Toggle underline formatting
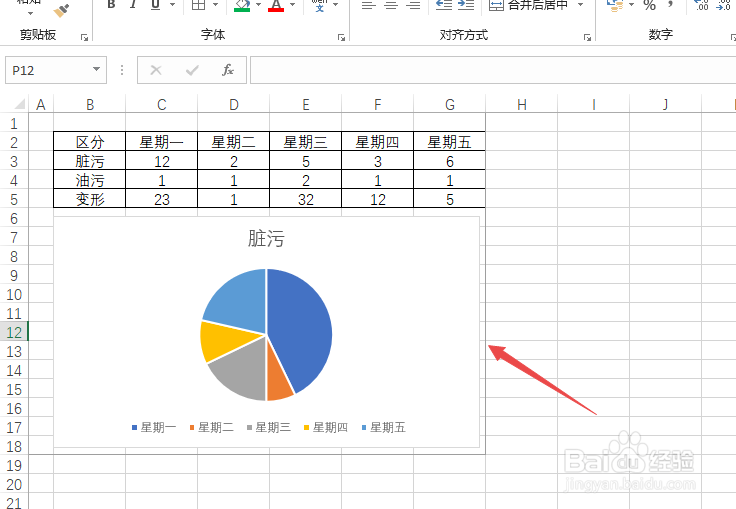736x509 pixels. click(x=155, y=5)
